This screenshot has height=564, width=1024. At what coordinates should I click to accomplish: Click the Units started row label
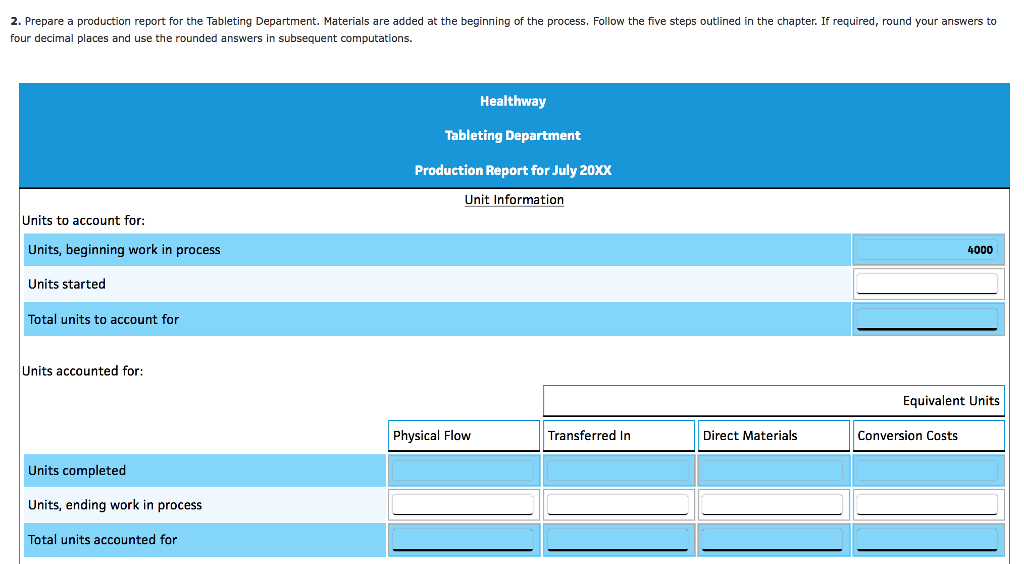pyautogui.click(x=67, y=284)
